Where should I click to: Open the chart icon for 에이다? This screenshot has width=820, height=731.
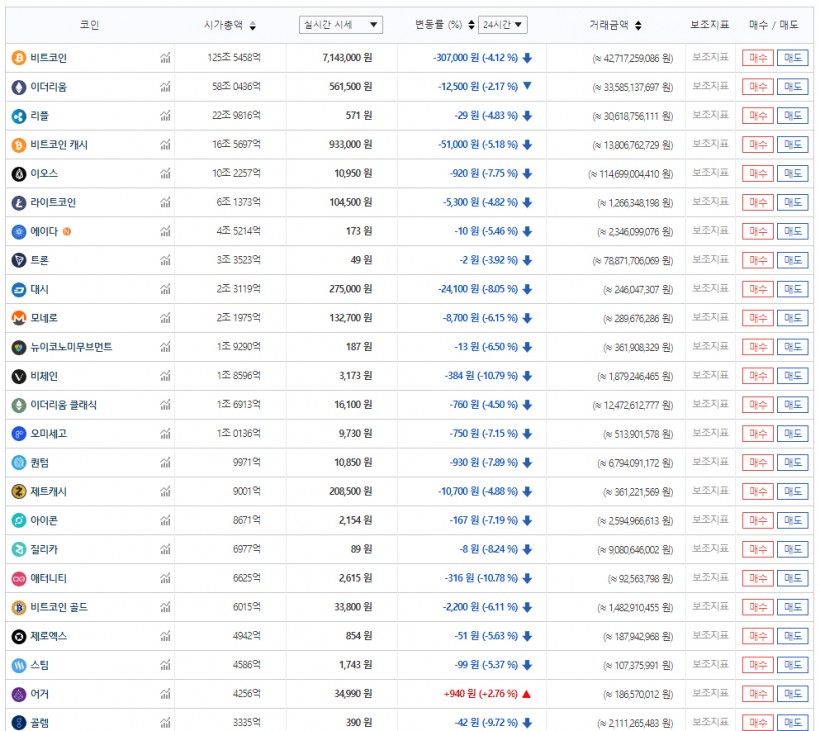click(x=165, y=231)
